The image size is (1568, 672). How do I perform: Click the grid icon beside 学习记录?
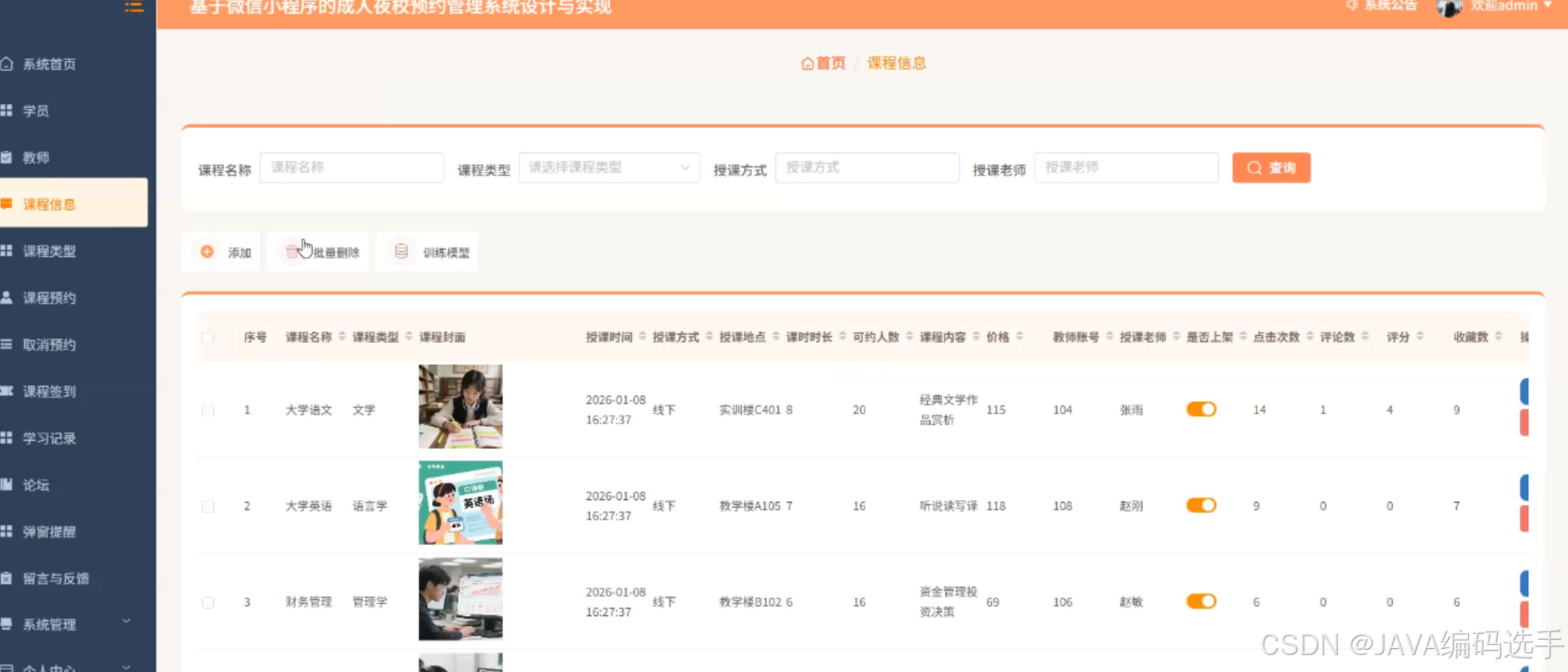(7, 438)
